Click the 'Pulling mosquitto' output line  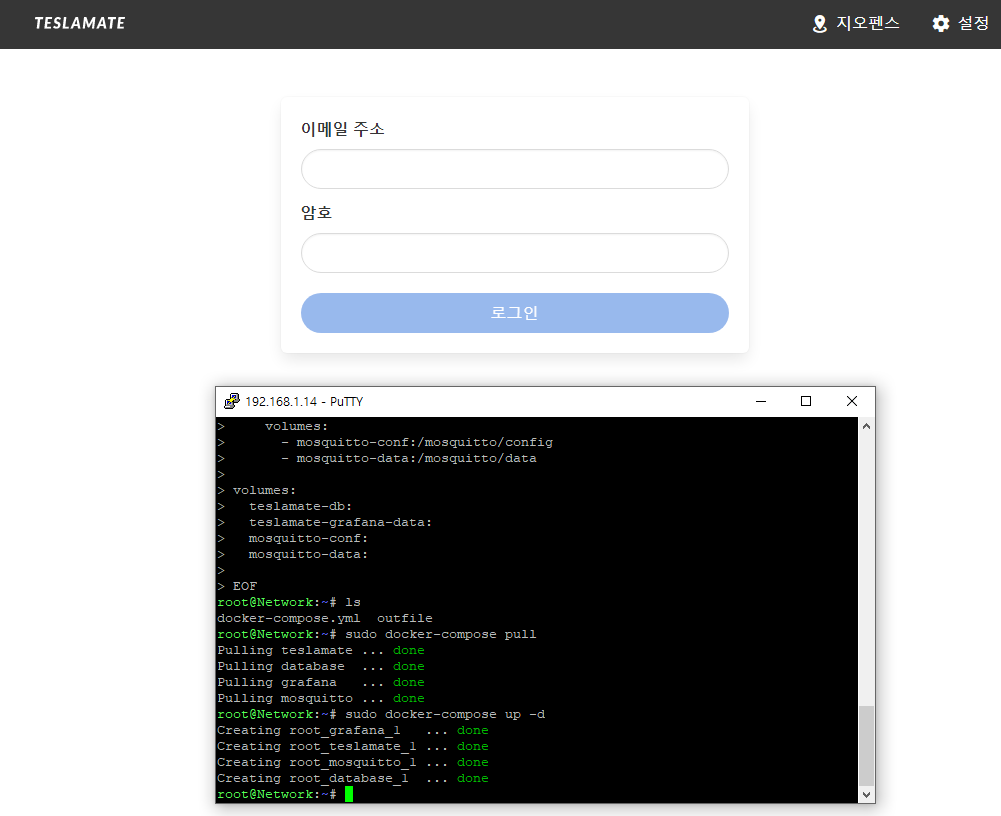320,698
